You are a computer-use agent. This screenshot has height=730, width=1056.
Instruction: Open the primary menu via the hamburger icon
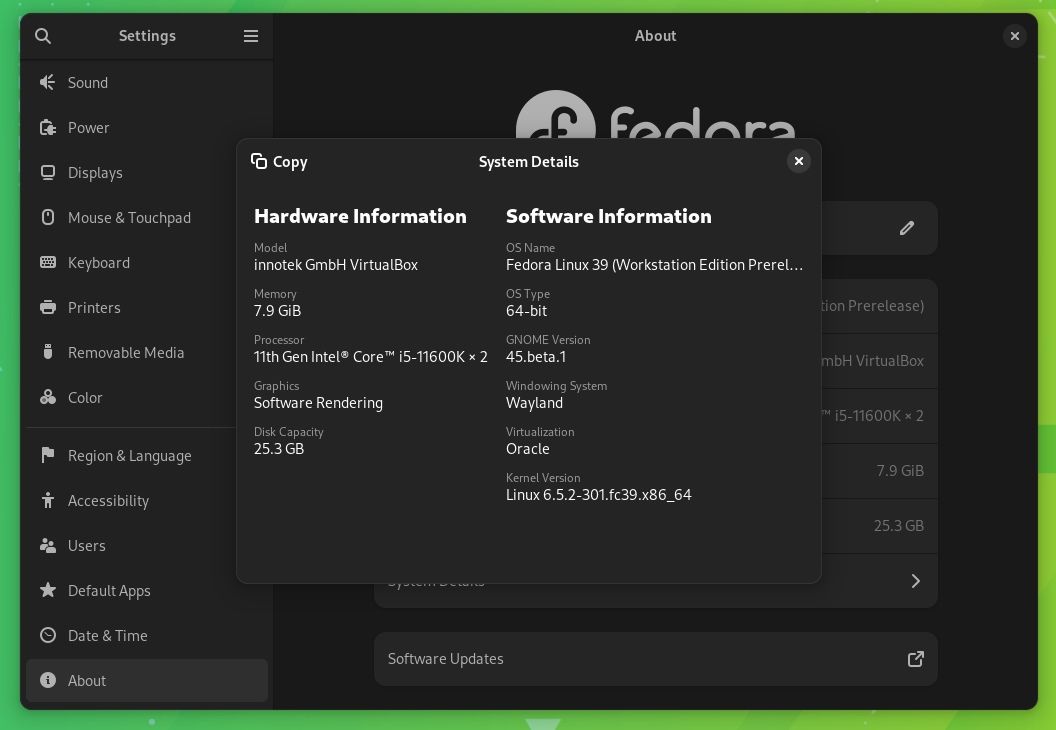point(251,36)
